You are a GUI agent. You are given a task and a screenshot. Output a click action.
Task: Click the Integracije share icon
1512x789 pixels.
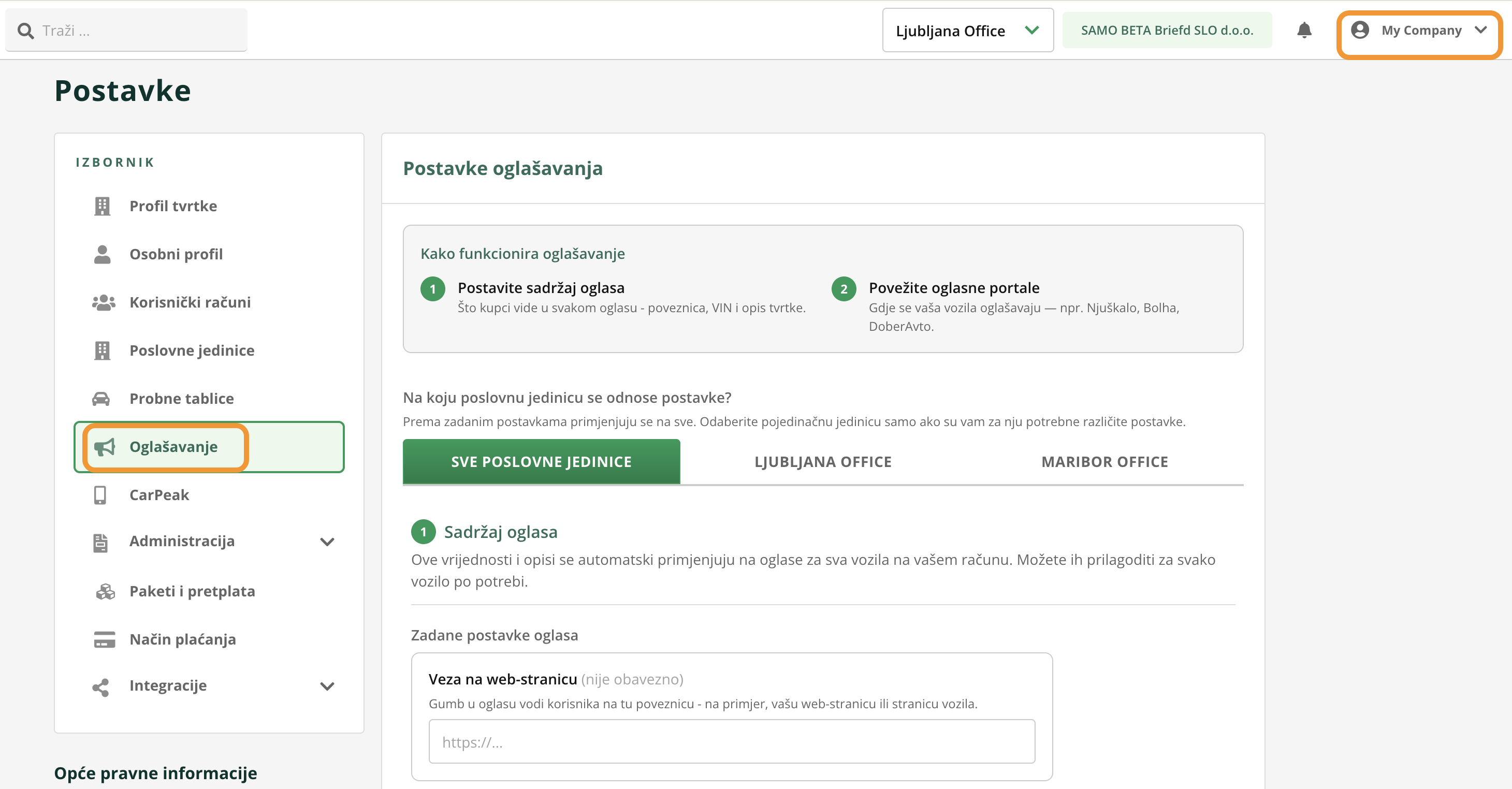pyautogui.click(x=100, y=688)
